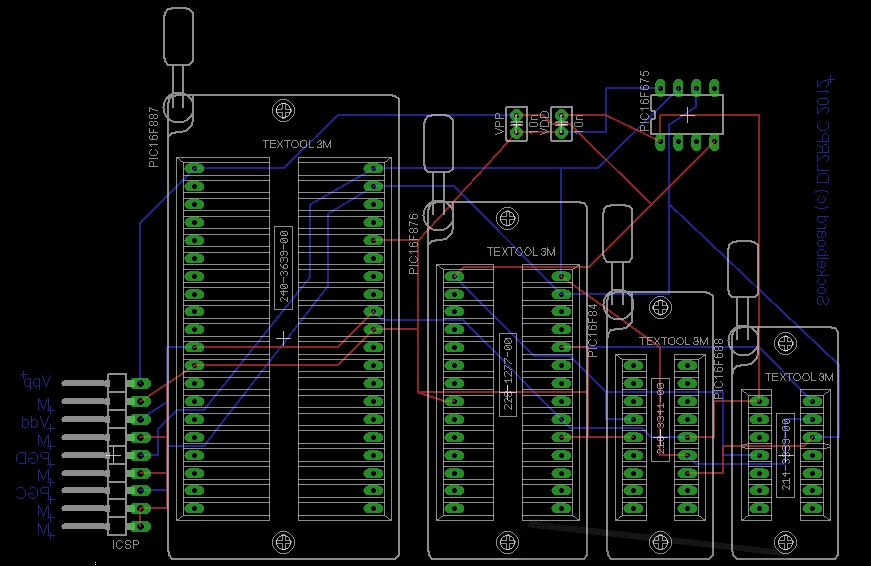871x566 pixels.
Task: Select the PIC16F675 DIP footprint label
Action: [x=644, y=101]
